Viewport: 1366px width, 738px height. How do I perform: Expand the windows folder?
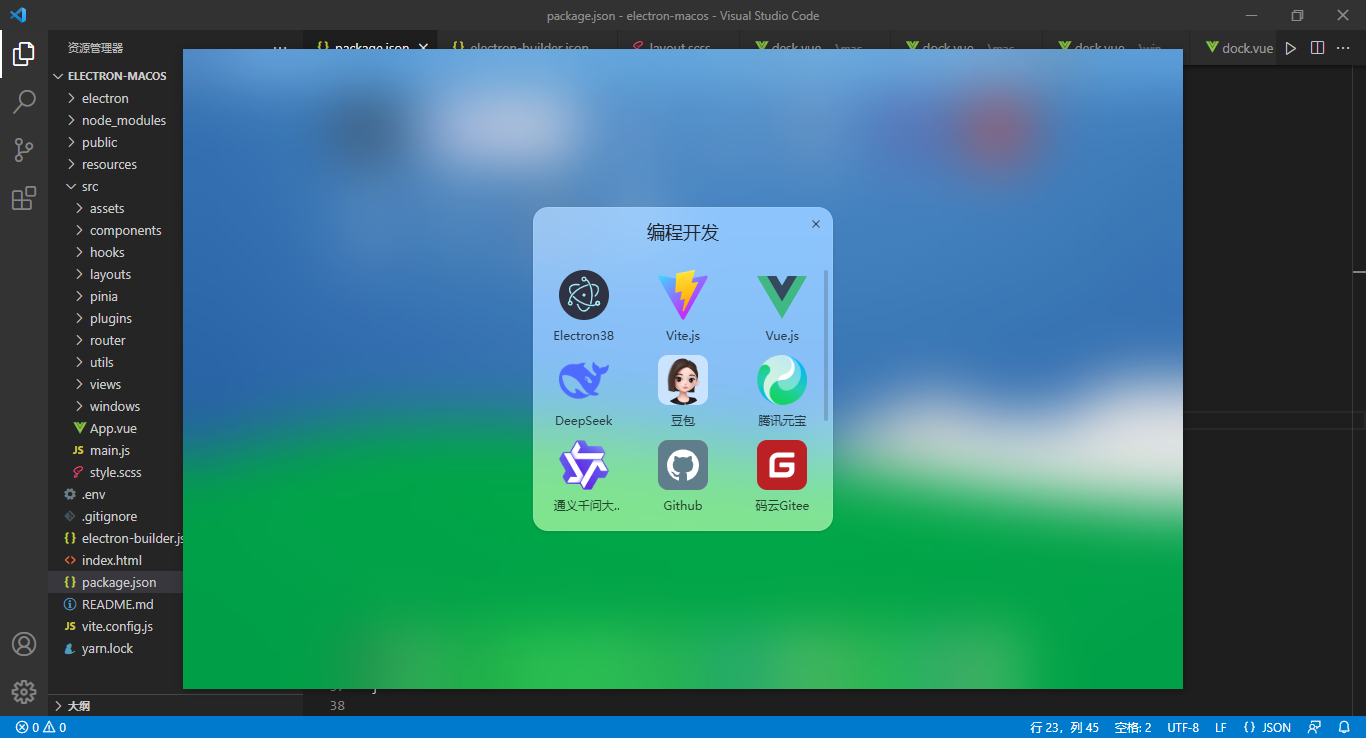coord(116,406)
